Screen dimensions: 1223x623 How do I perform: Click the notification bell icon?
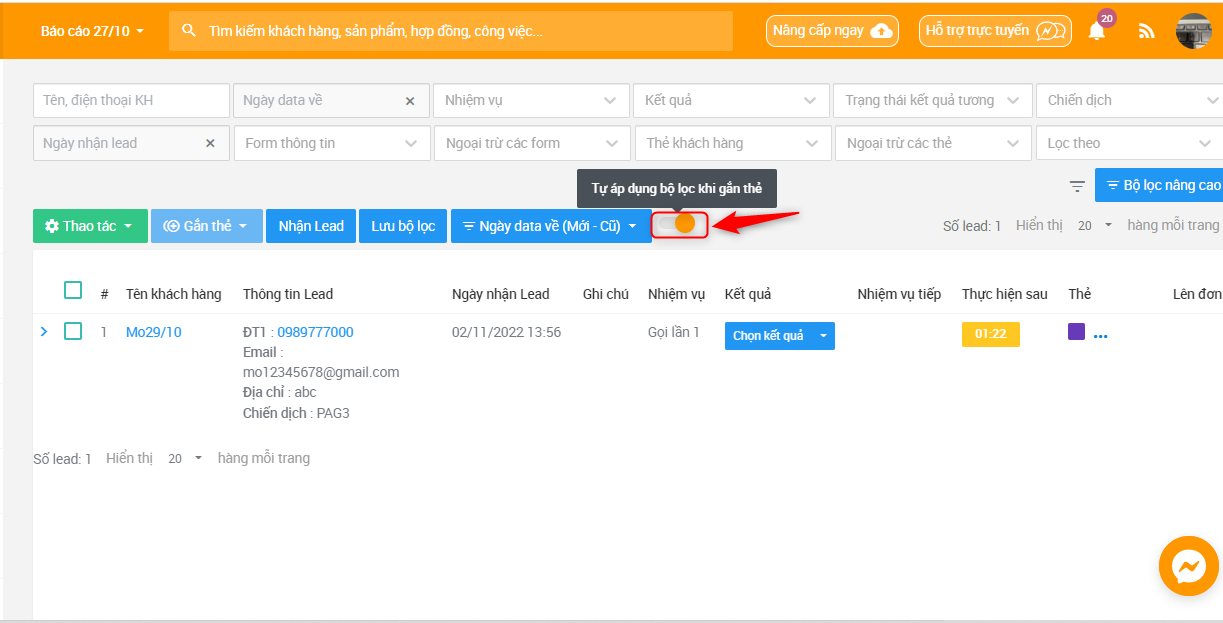(1097, 31)
